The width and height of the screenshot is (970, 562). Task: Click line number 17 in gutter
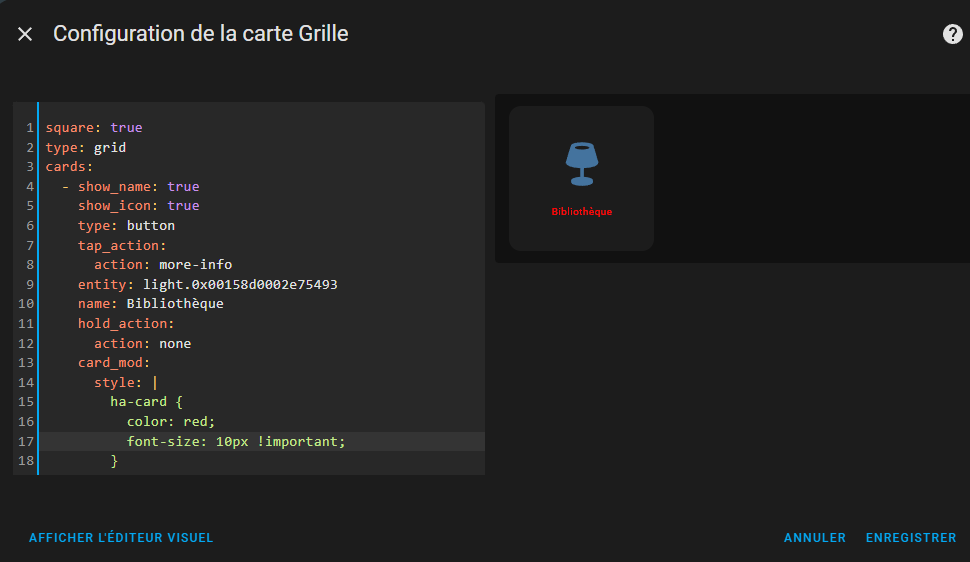click(26, 441)
